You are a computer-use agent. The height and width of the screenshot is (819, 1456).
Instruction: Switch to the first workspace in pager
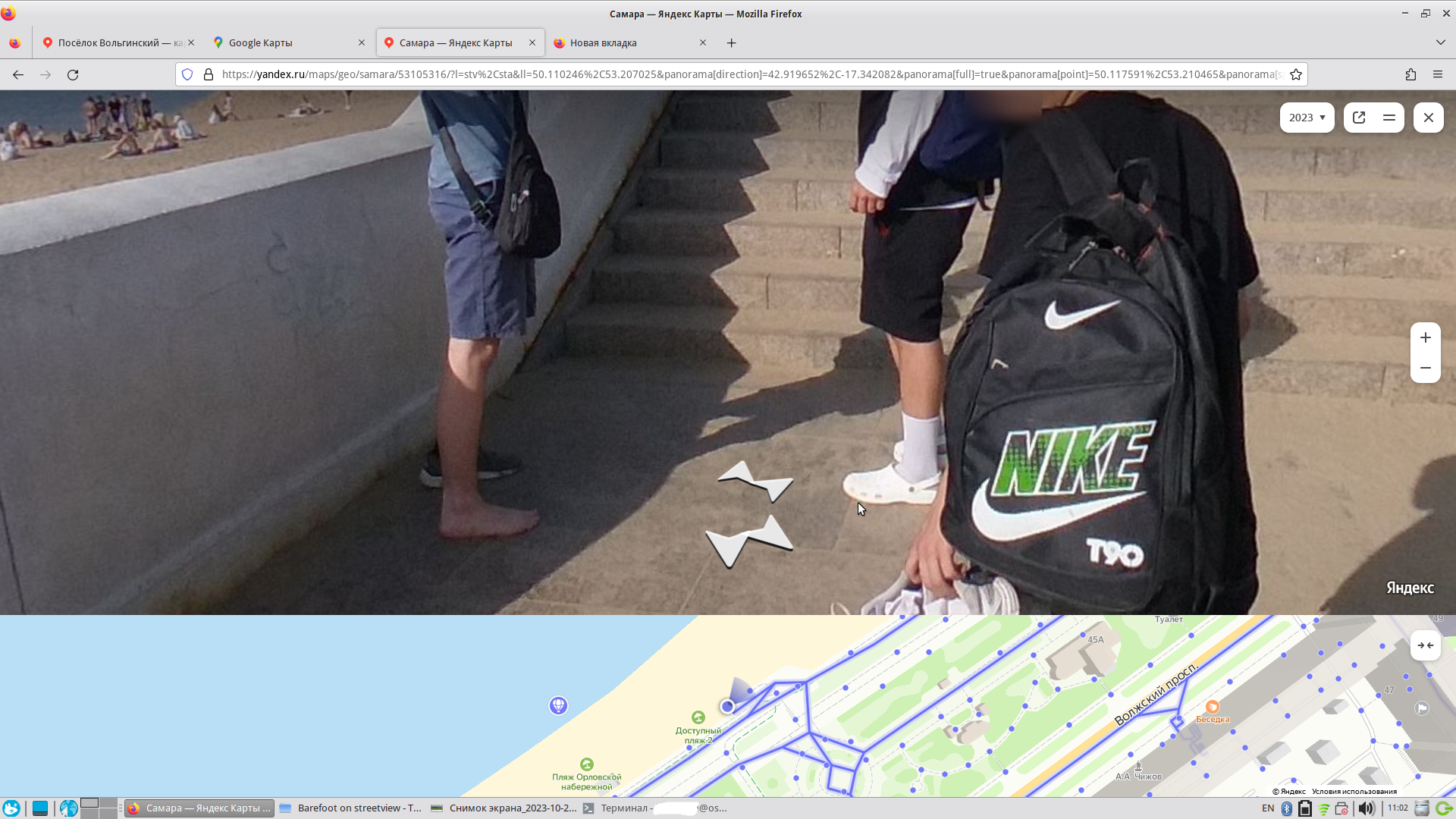(89, 803)
